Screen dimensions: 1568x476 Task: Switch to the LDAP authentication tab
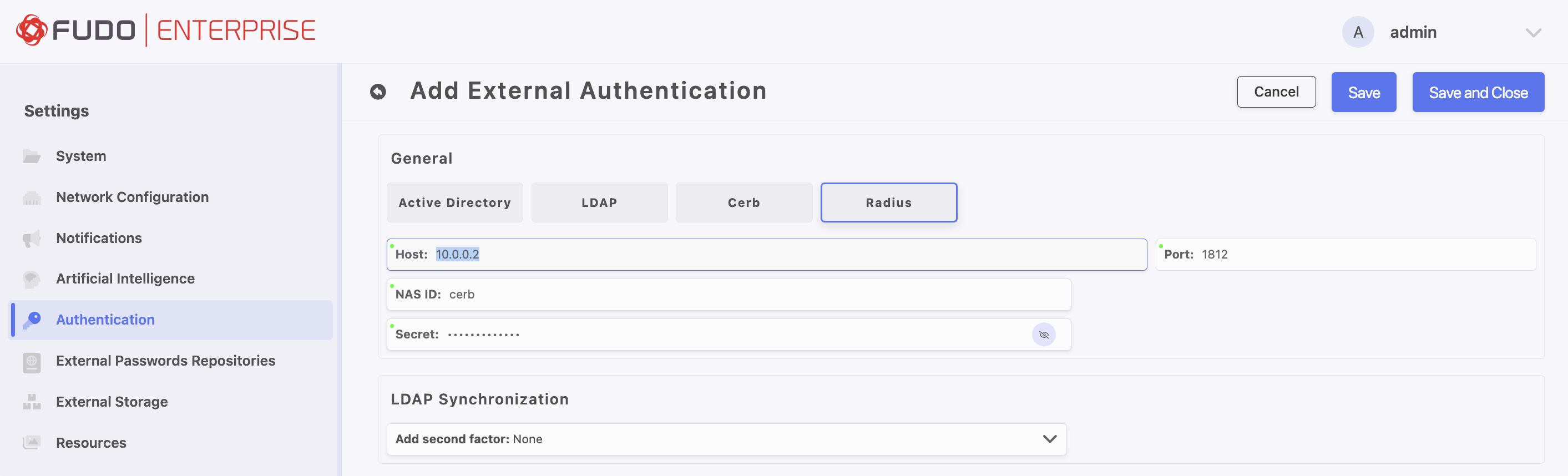tap(599, 202)
